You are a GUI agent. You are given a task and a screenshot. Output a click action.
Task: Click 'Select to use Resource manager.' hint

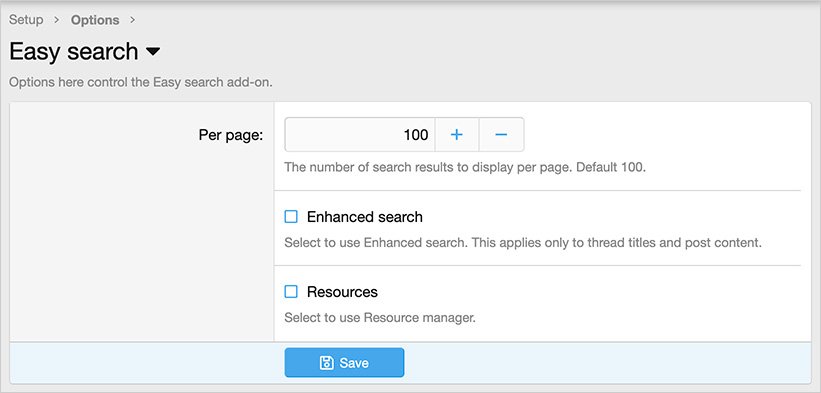(x=380, y=318)
